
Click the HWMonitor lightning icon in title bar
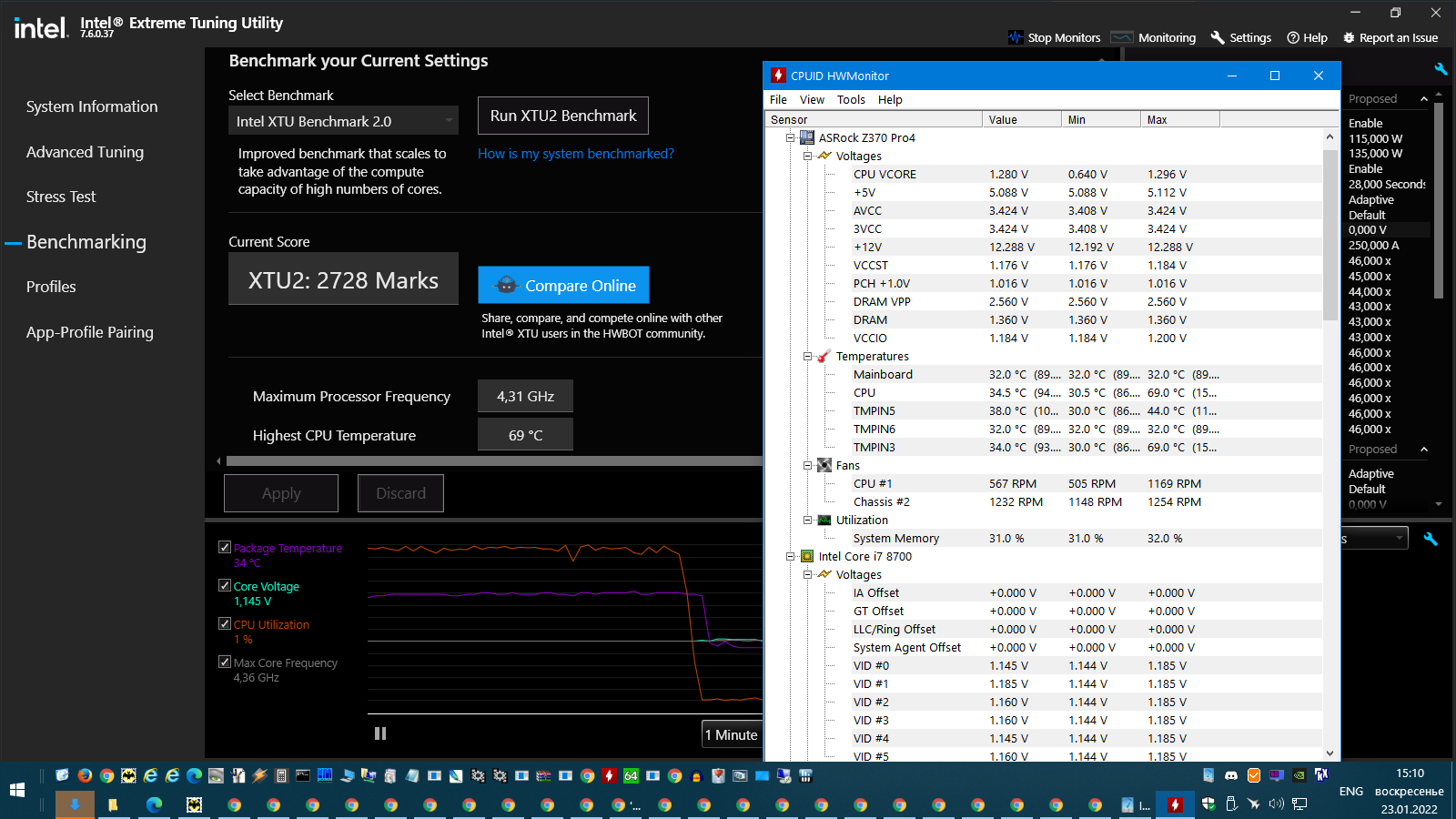point(778,76)
